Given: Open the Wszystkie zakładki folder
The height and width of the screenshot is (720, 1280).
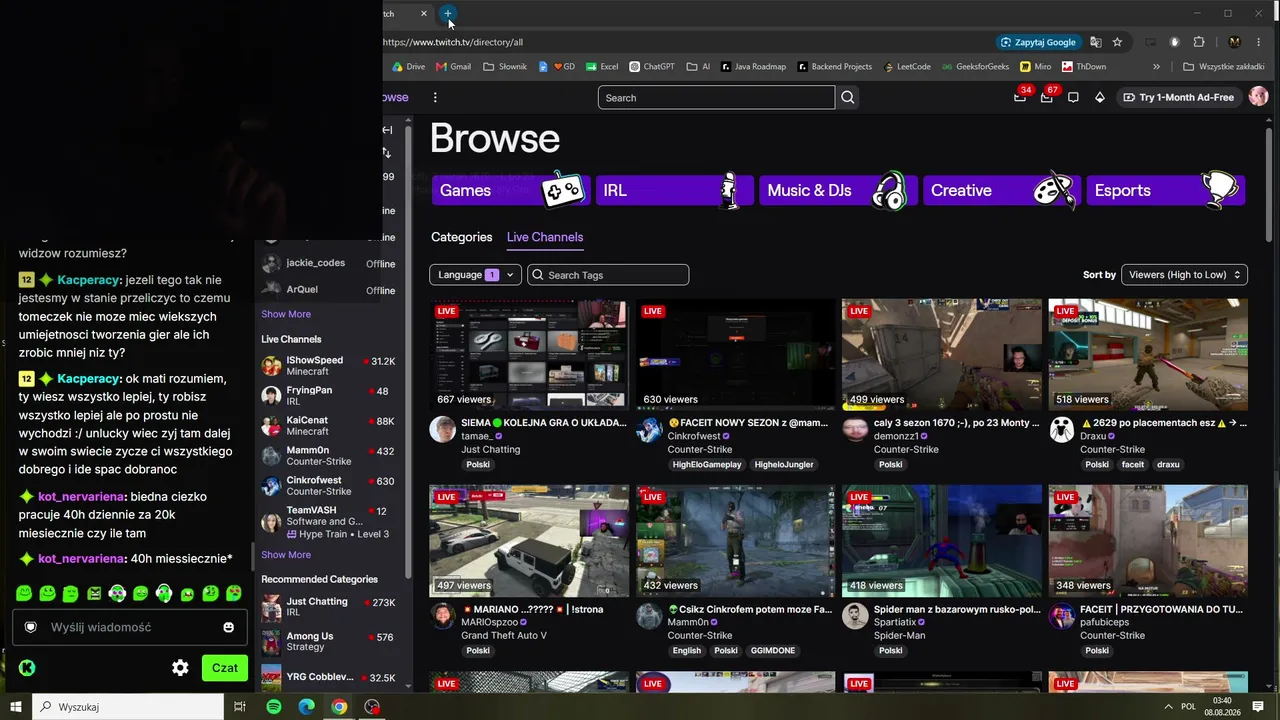Looking at the screenshot, I should pyautogui.click(x=1223, y=67).
